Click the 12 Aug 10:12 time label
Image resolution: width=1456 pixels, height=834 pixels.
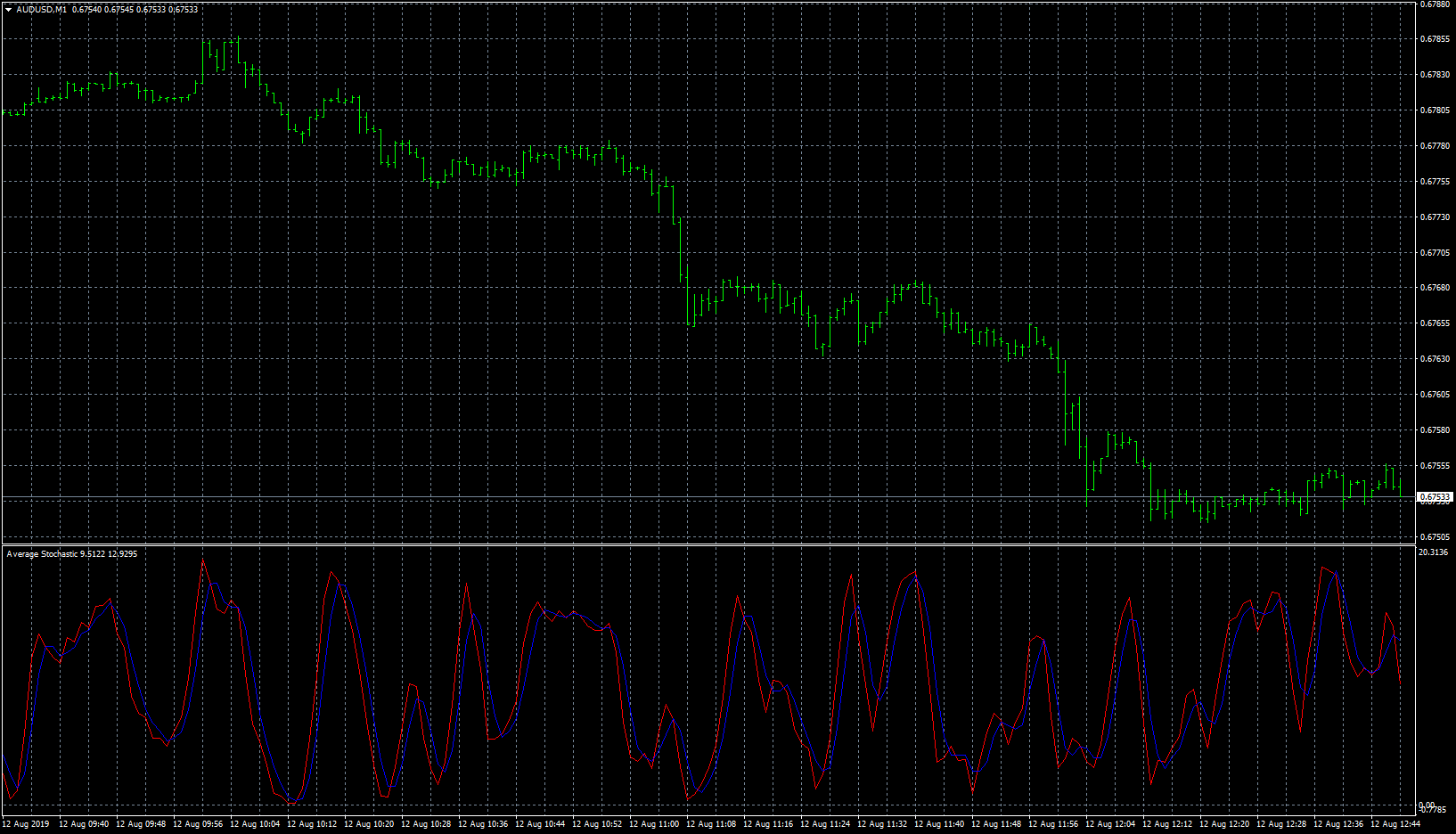[x=312, y=824]
